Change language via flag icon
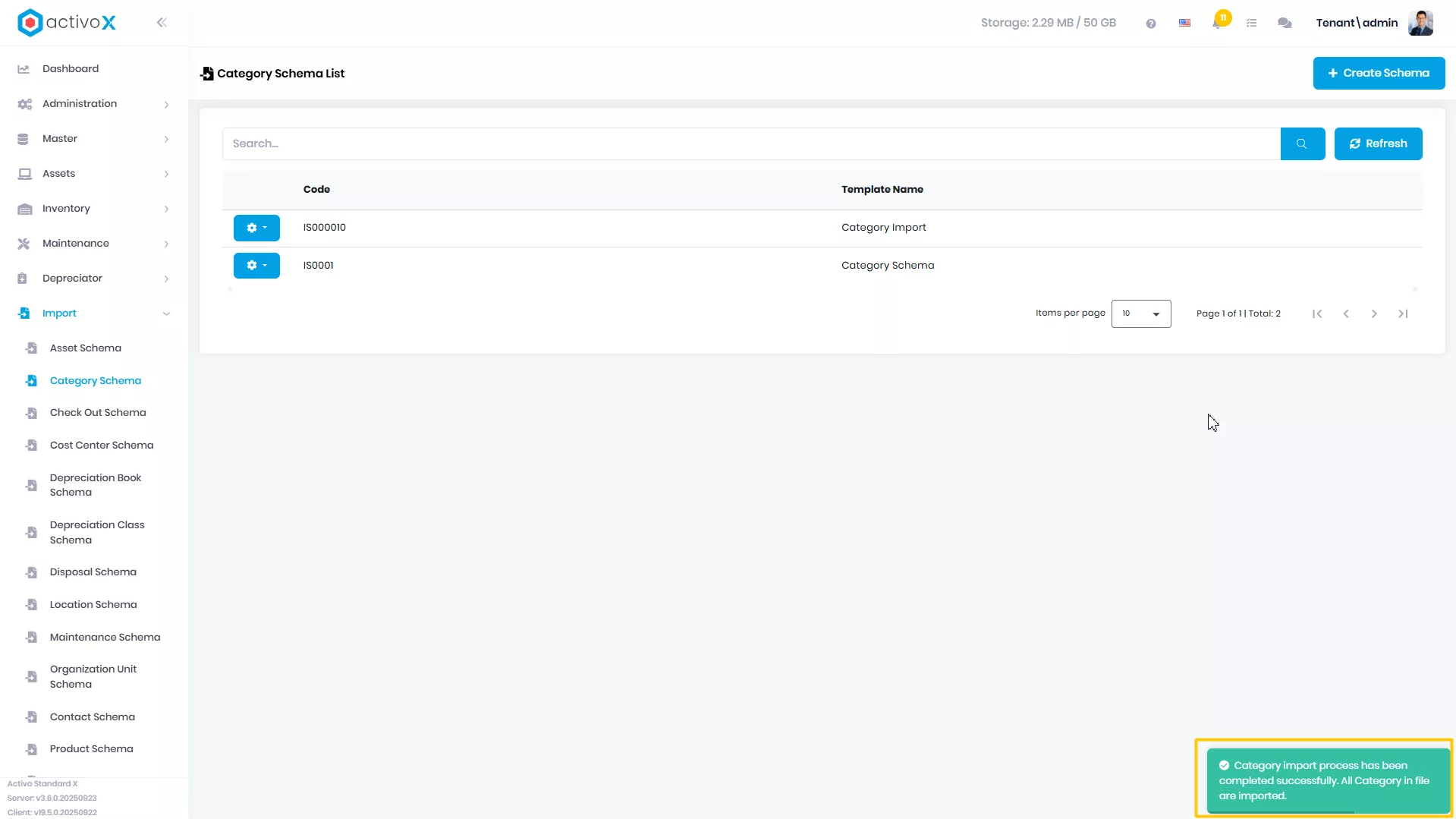Screen dimensions: 1456x819 [1184, 24]
